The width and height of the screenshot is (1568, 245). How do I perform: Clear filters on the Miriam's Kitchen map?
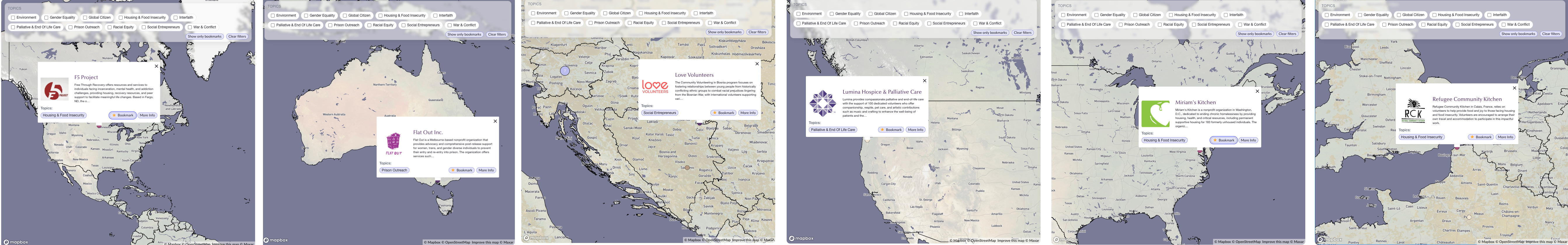1287,34
